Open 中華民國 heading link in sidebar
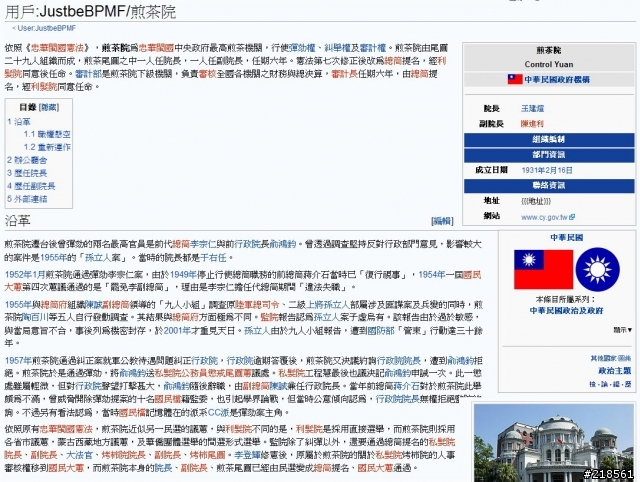This screenshot has height=482, width=640. [567, 238]
